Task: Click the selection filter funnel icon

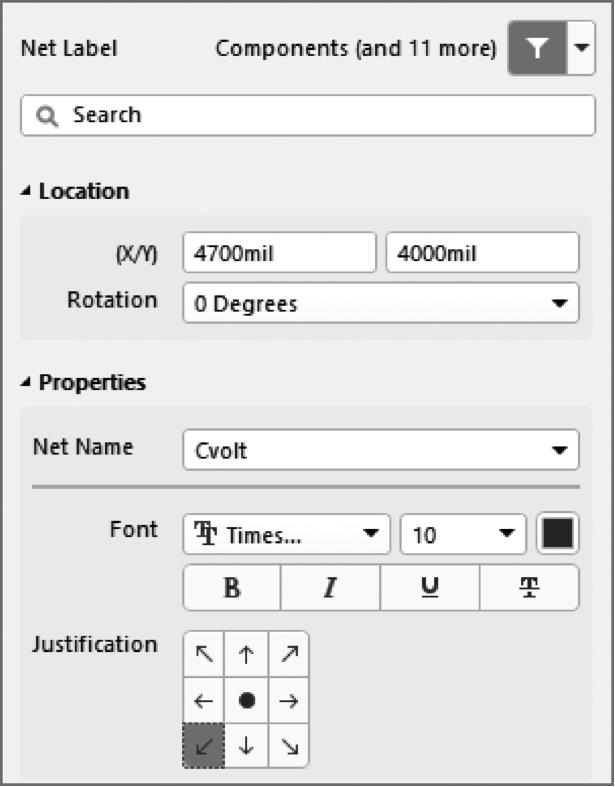Action: 537,48
